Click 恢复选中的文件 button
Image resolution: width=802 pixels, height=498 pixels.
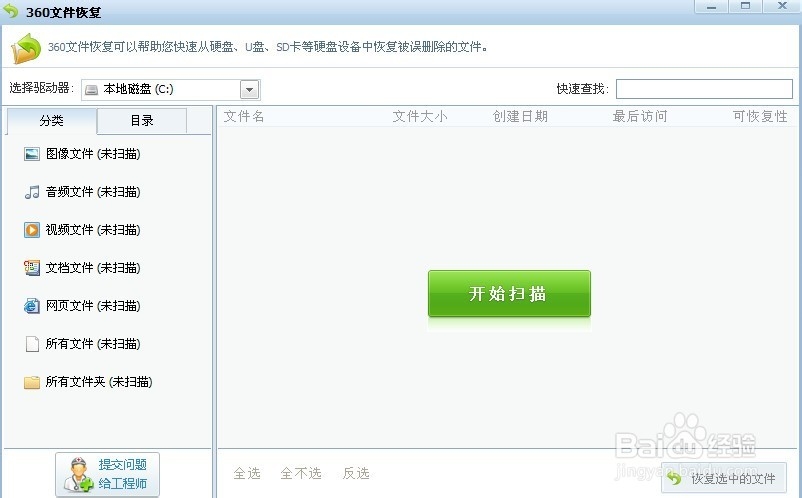point(724,479)
